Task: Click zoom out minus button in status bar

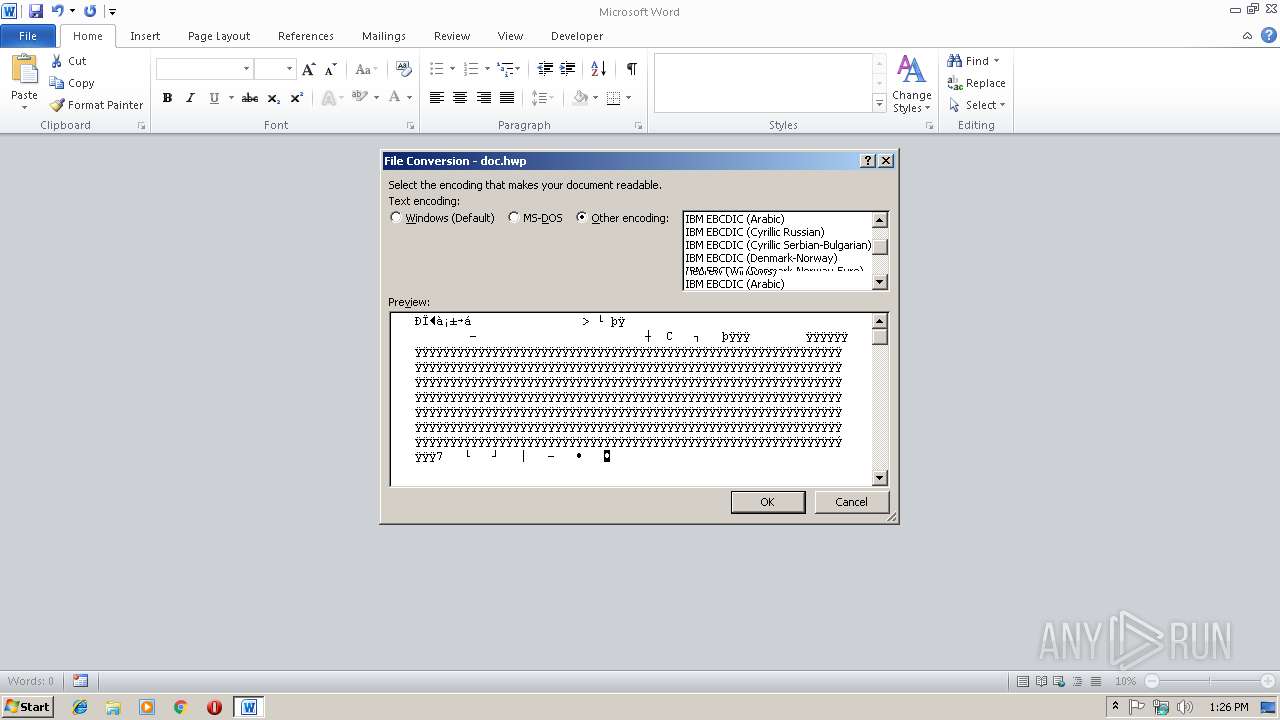Action: coord(1152,681)
